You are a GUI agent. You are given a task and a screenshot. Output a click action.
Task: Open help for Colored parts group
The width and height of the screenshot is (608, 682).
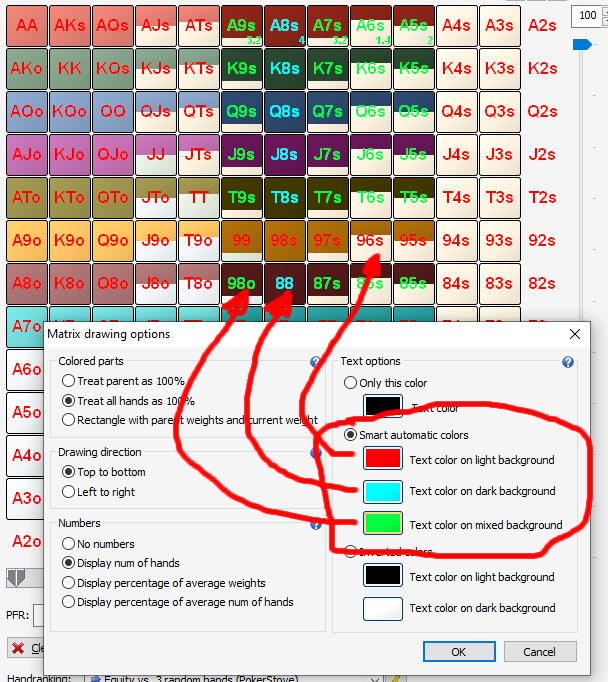pos(315,361)
